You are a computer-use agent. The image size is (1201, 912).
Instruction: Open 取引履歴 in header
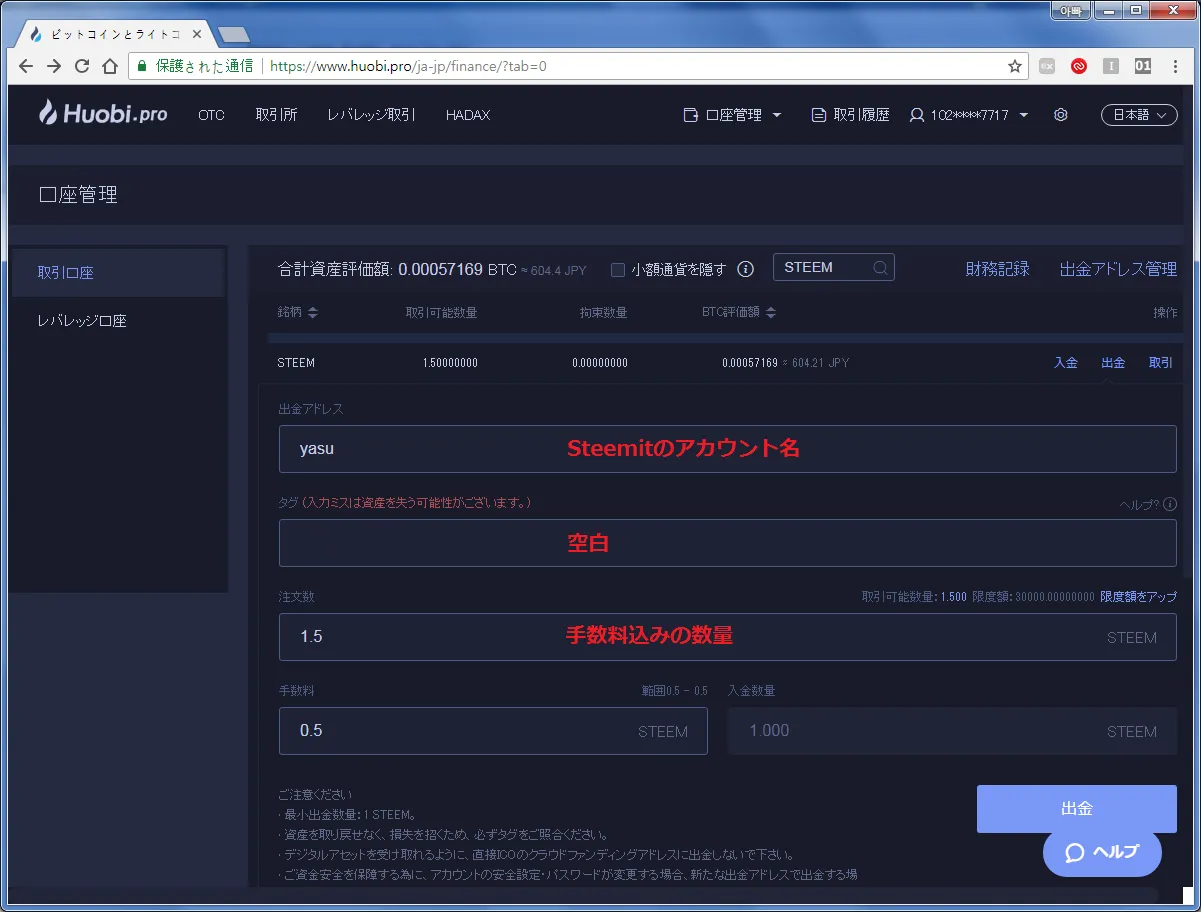coord(850,115)
